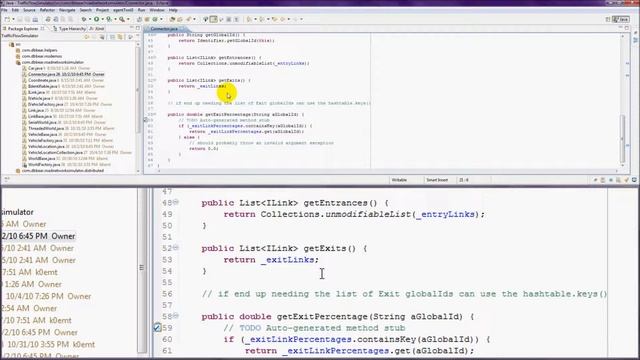Image resolution: width=640 pixels, height=360 pixels.
Task: Click the Writable status bar field
Action: (399, 180)
